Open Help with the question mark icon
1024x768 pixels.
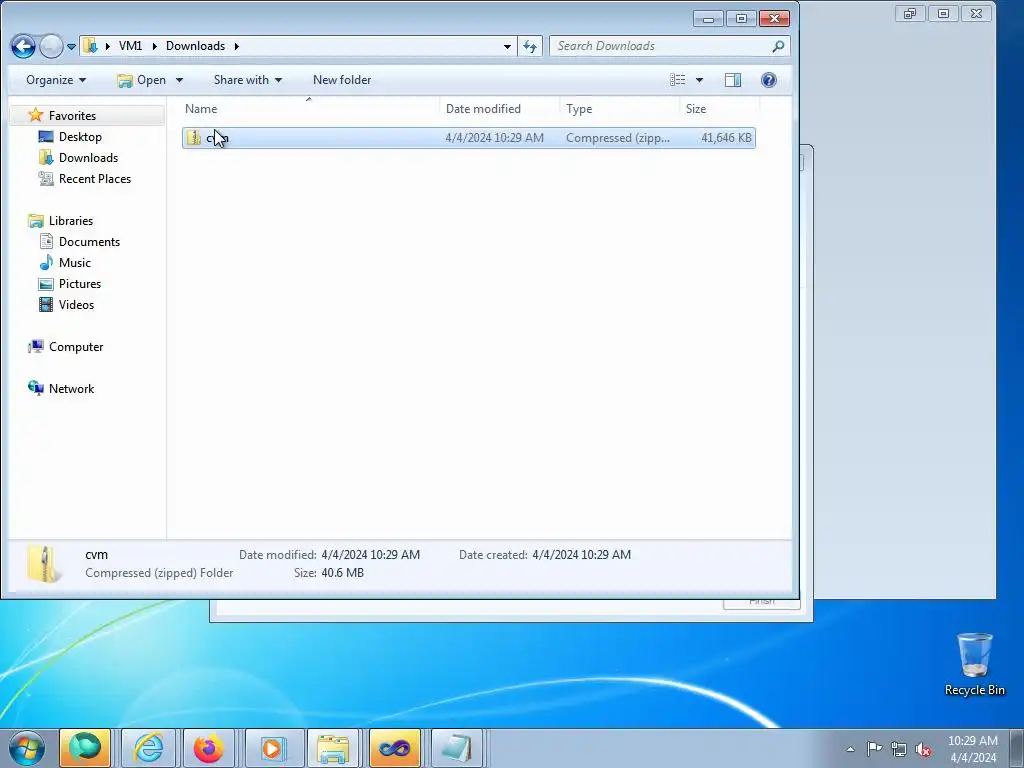tap(769, 80)
